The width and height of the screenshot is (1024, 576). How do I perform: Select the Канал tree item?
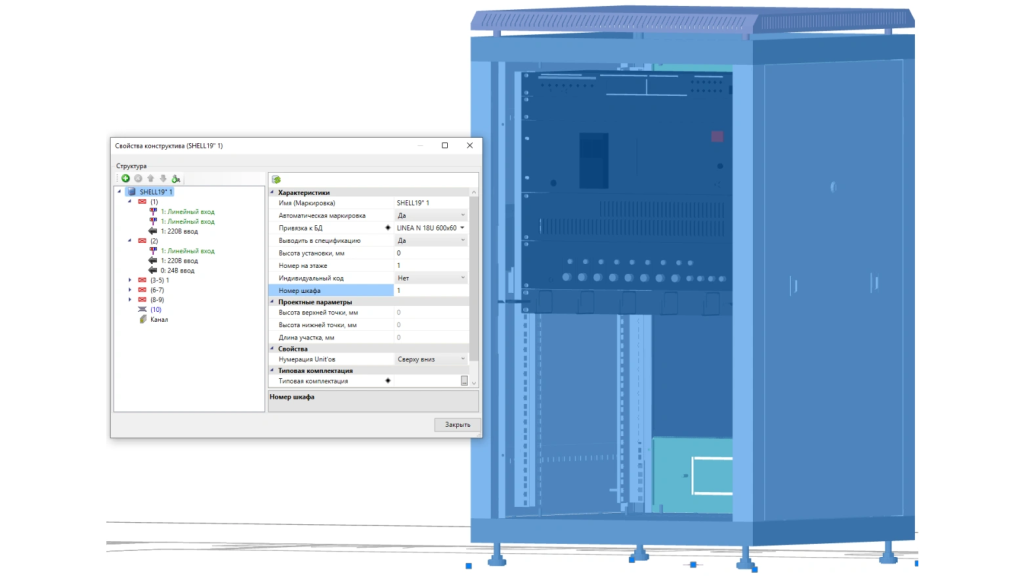pyautogui.click(x=159, y=320)
